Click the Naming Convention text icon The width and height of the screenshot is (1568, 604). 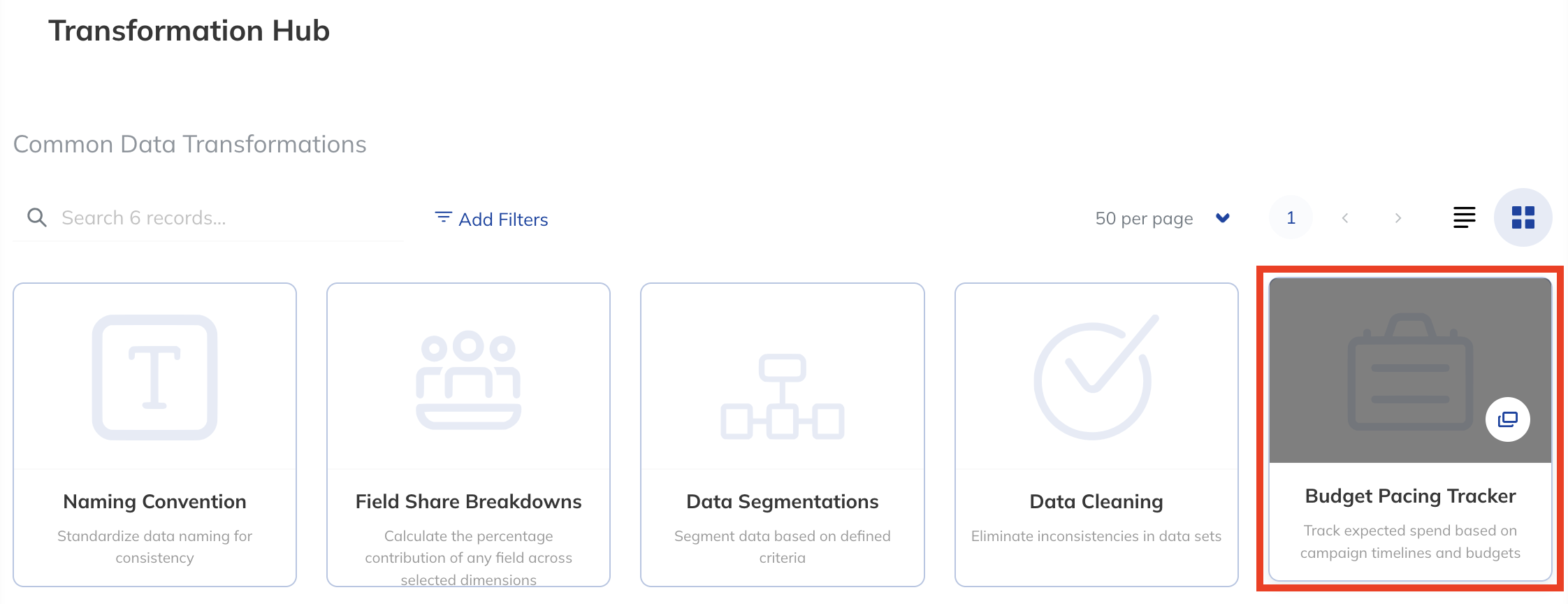click(x=154, y=377)
